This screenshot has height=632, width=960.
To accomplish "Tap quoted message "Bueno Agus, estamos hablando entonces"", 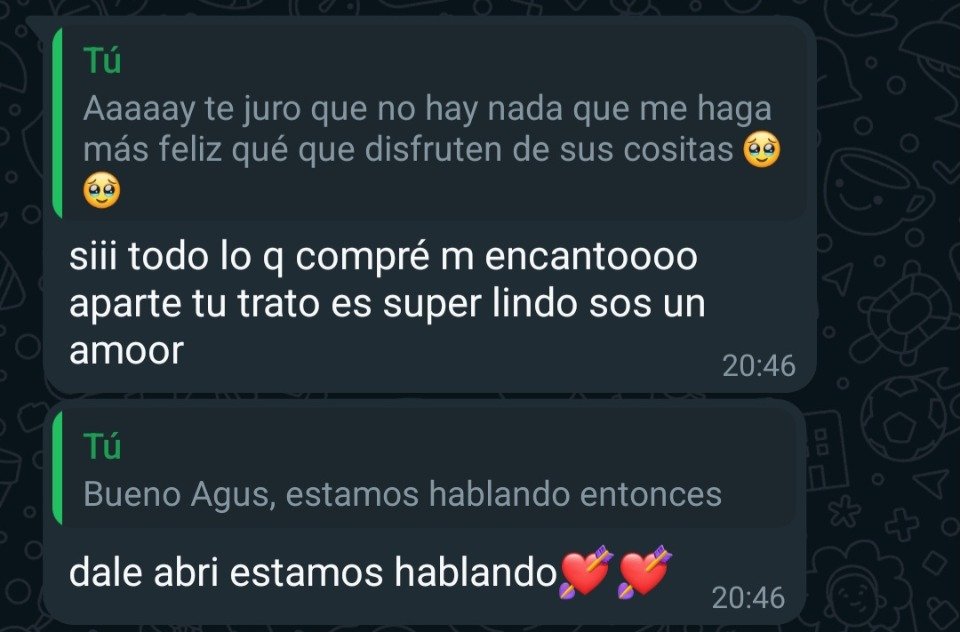I will tap(425, 468).
